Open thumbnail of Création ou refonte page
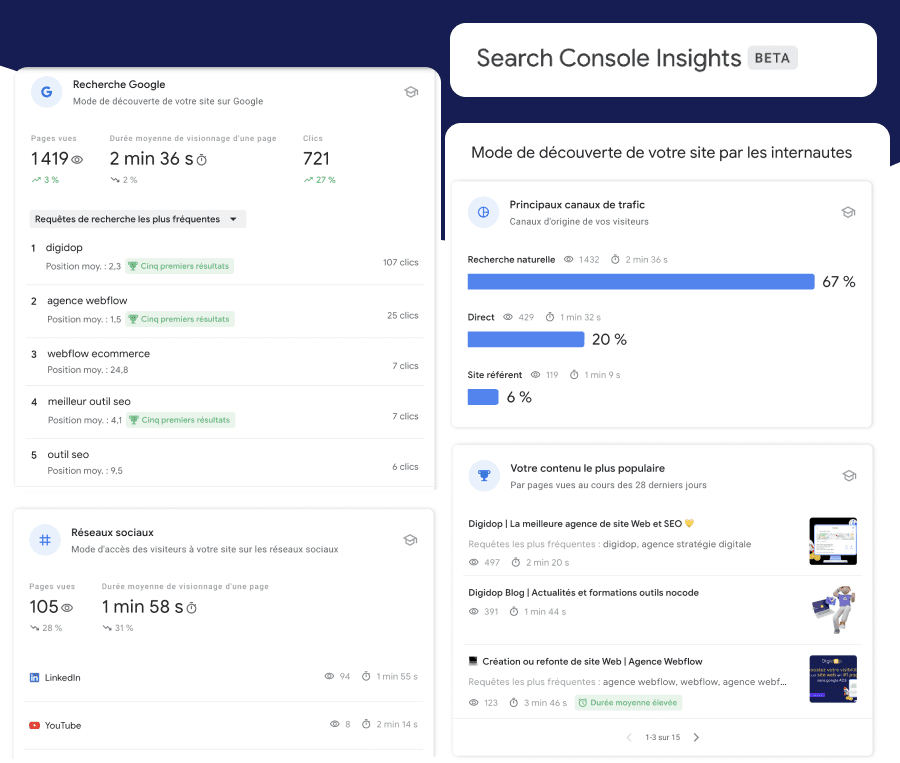 [x=833, y=679]
